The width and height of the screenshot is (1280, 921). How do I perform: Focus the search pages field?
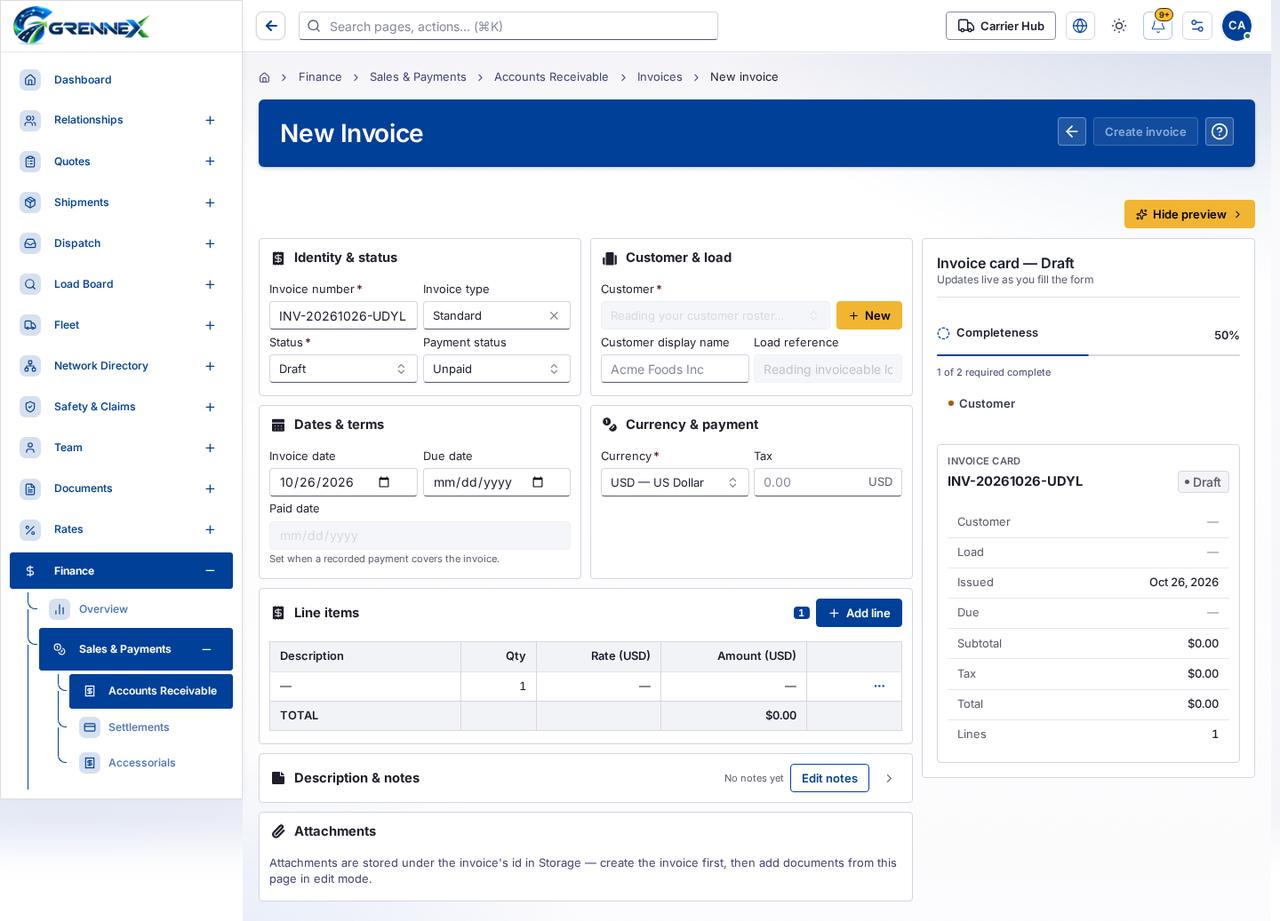tap(508, 26)
